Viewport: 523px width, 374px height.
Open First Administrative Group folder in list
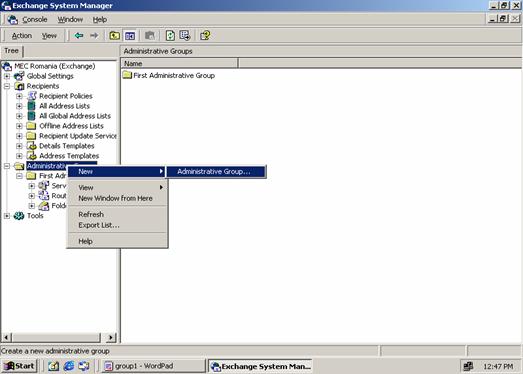point(168,75)
